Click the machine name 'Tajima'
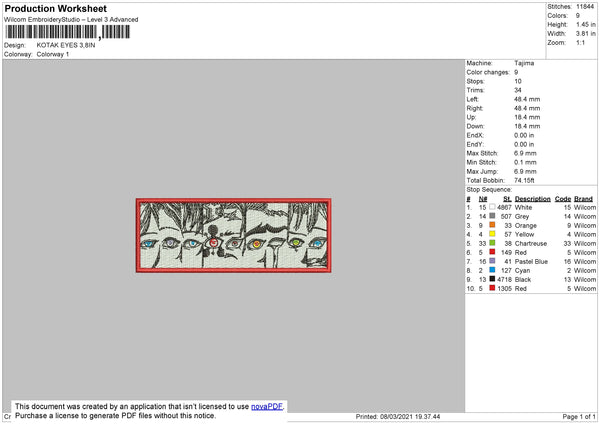This screenshot has width=600, height=424. (x=524, y=63)
